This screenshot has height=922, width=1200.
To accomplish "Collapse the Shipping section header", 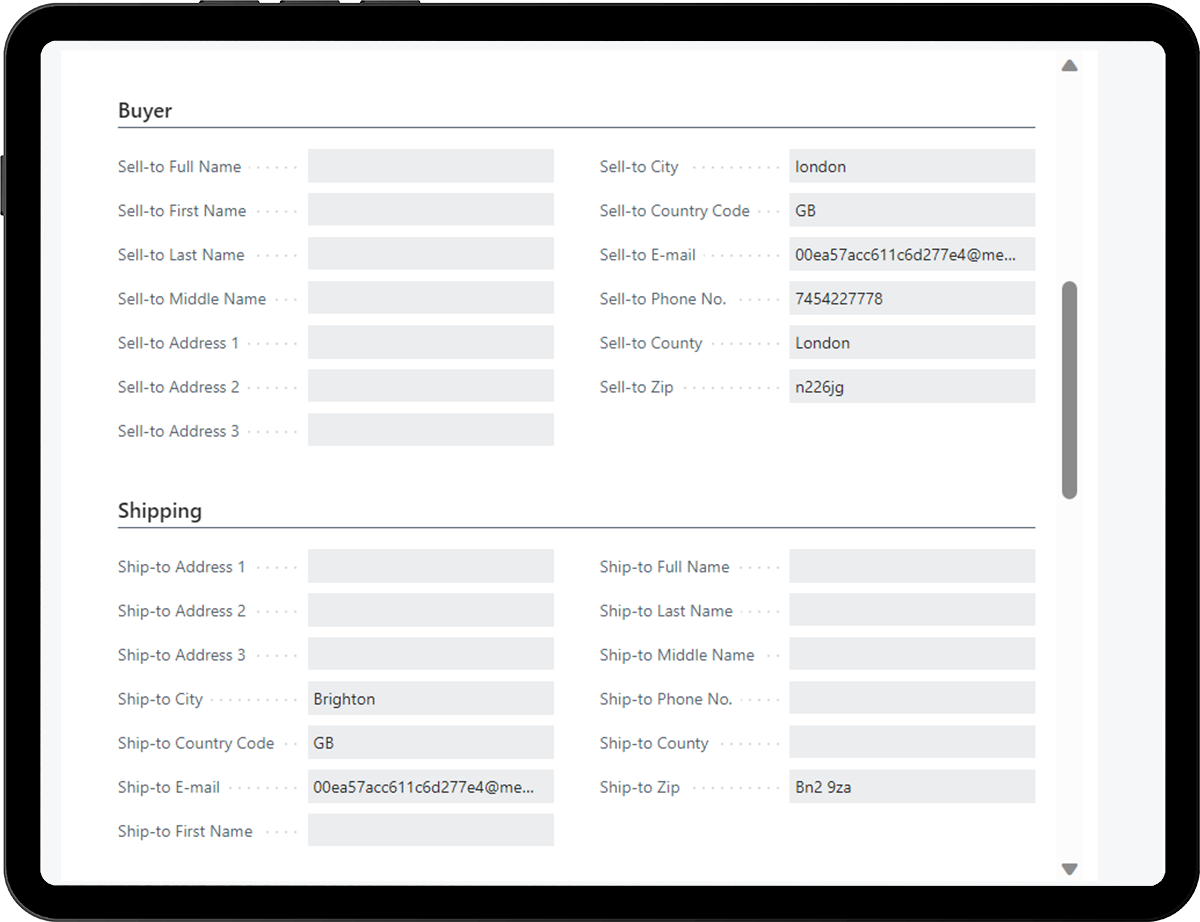I will 160,511.
